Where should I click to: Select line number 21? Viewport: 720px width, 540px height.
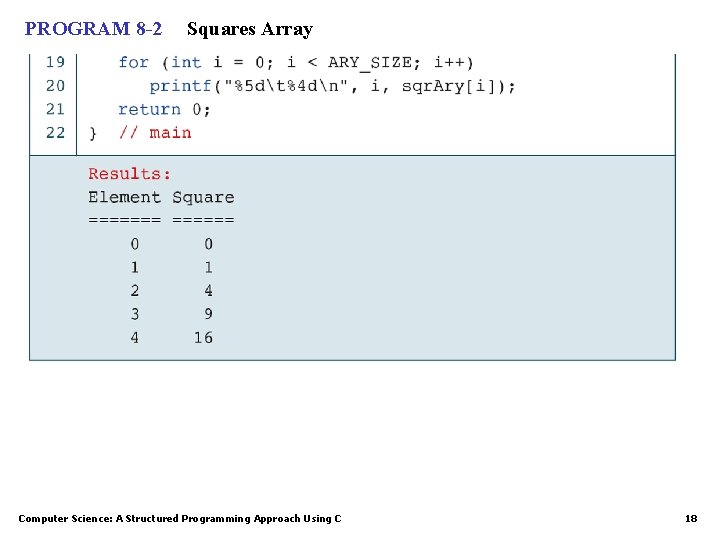tap(55, 109)
